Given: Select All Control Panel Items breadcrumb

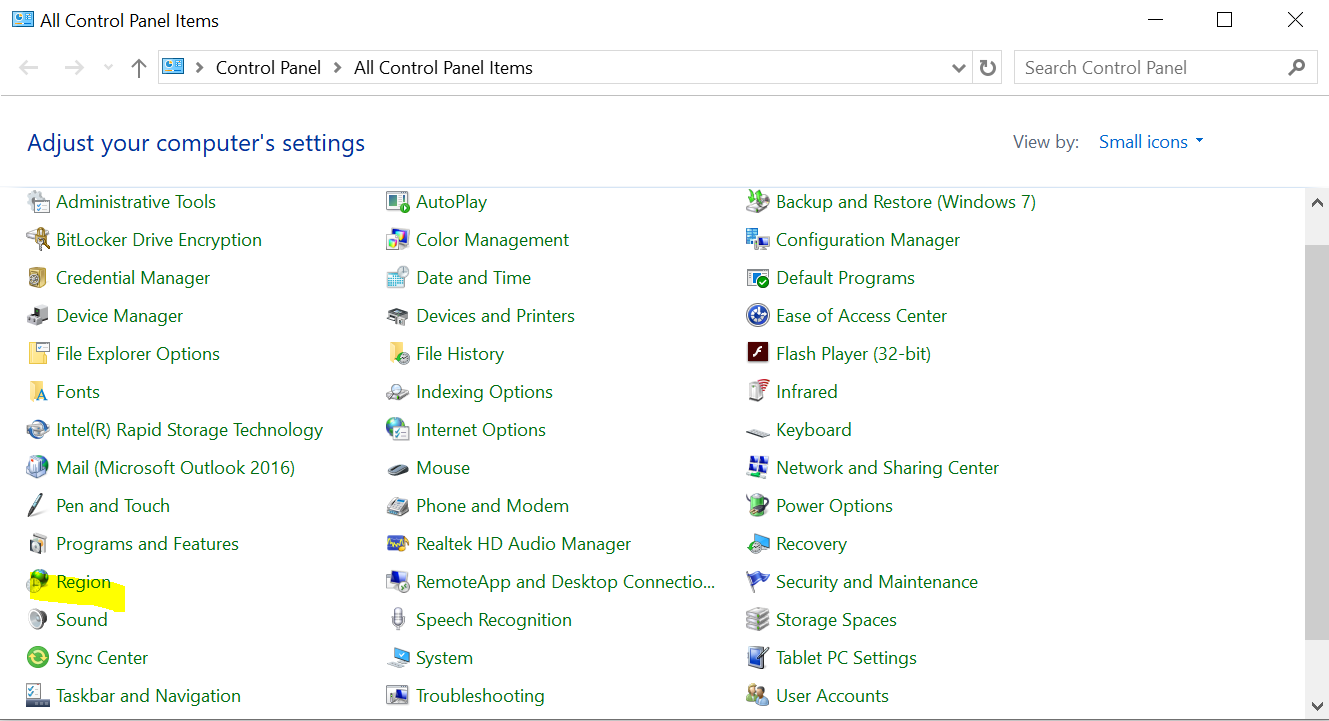Looking at the screenshot, I should tap(443, 68).
